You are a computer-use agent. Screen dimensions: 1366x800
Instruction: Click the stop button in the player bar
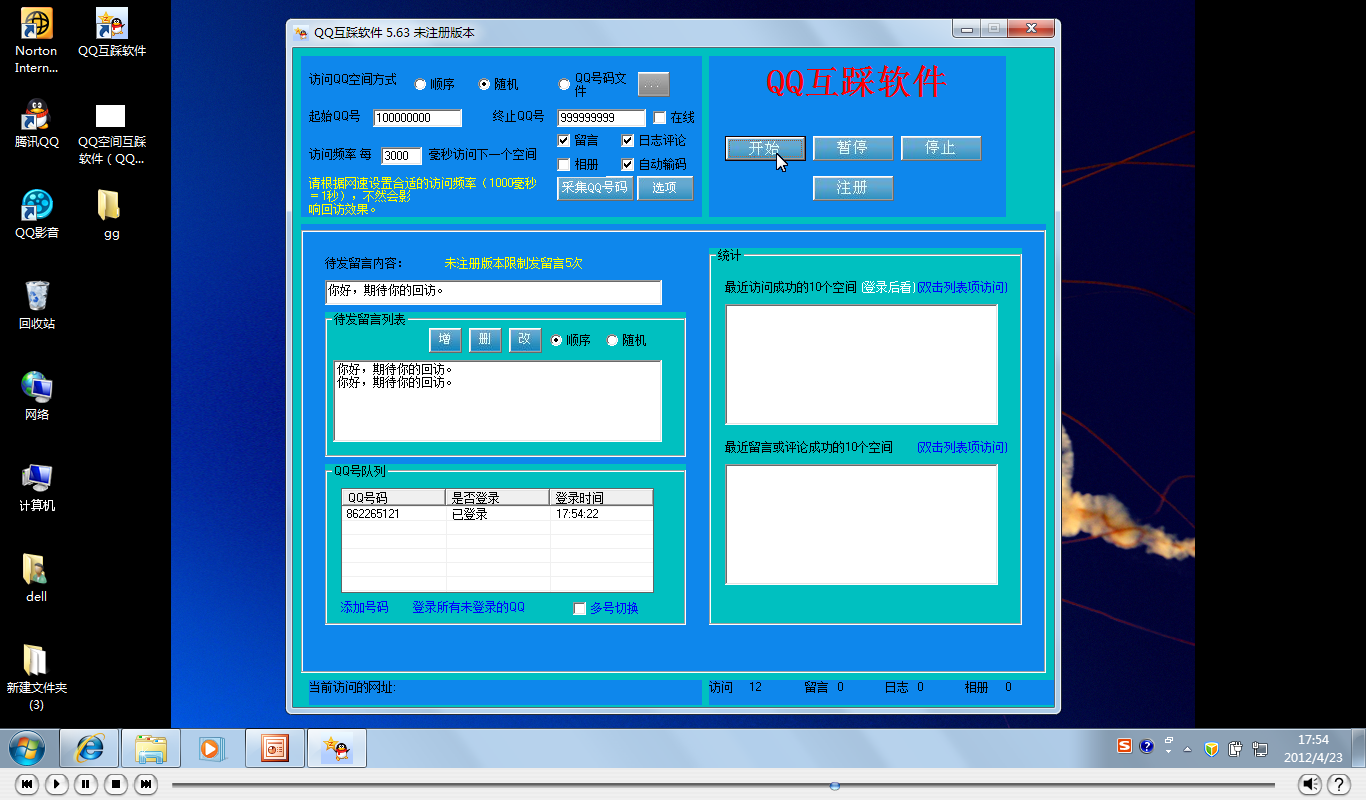pyautogui.click(x=116, y=784)
